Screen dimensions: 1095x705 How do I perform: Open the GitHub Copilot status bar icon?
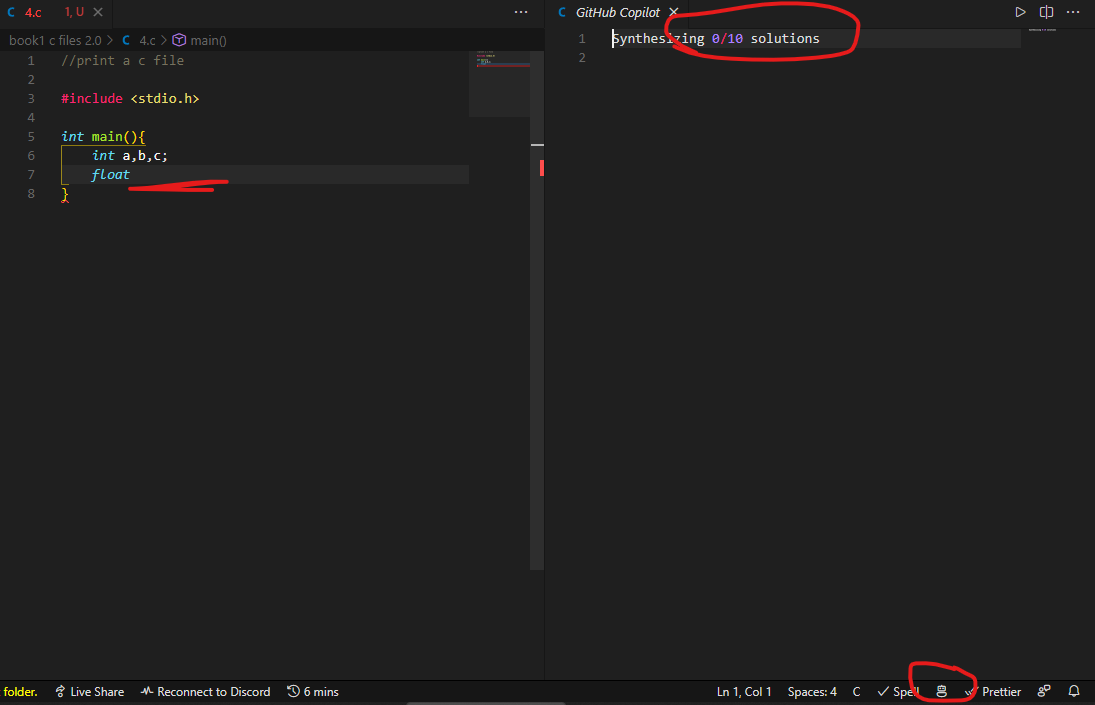tap(941, 691)
